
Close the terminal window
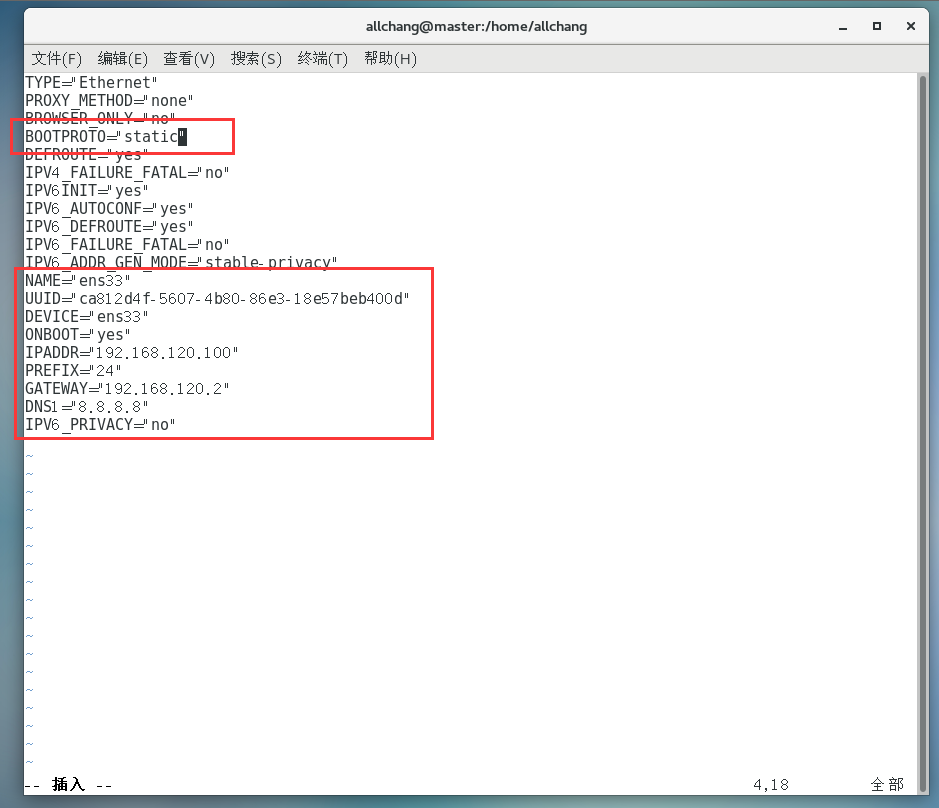pos(911,26)
